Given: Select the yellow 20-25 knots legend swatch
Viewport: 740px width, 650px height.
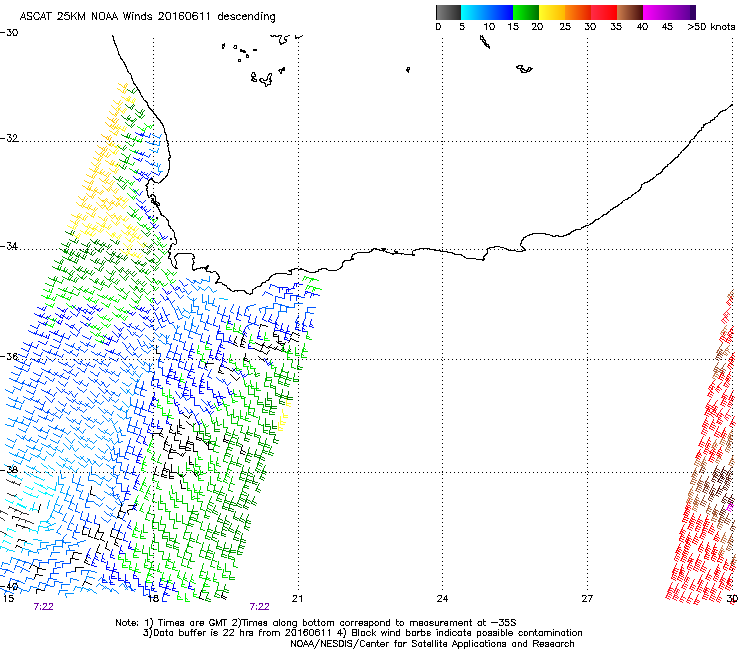Looking at the screenshot, I should coord(552,12).
